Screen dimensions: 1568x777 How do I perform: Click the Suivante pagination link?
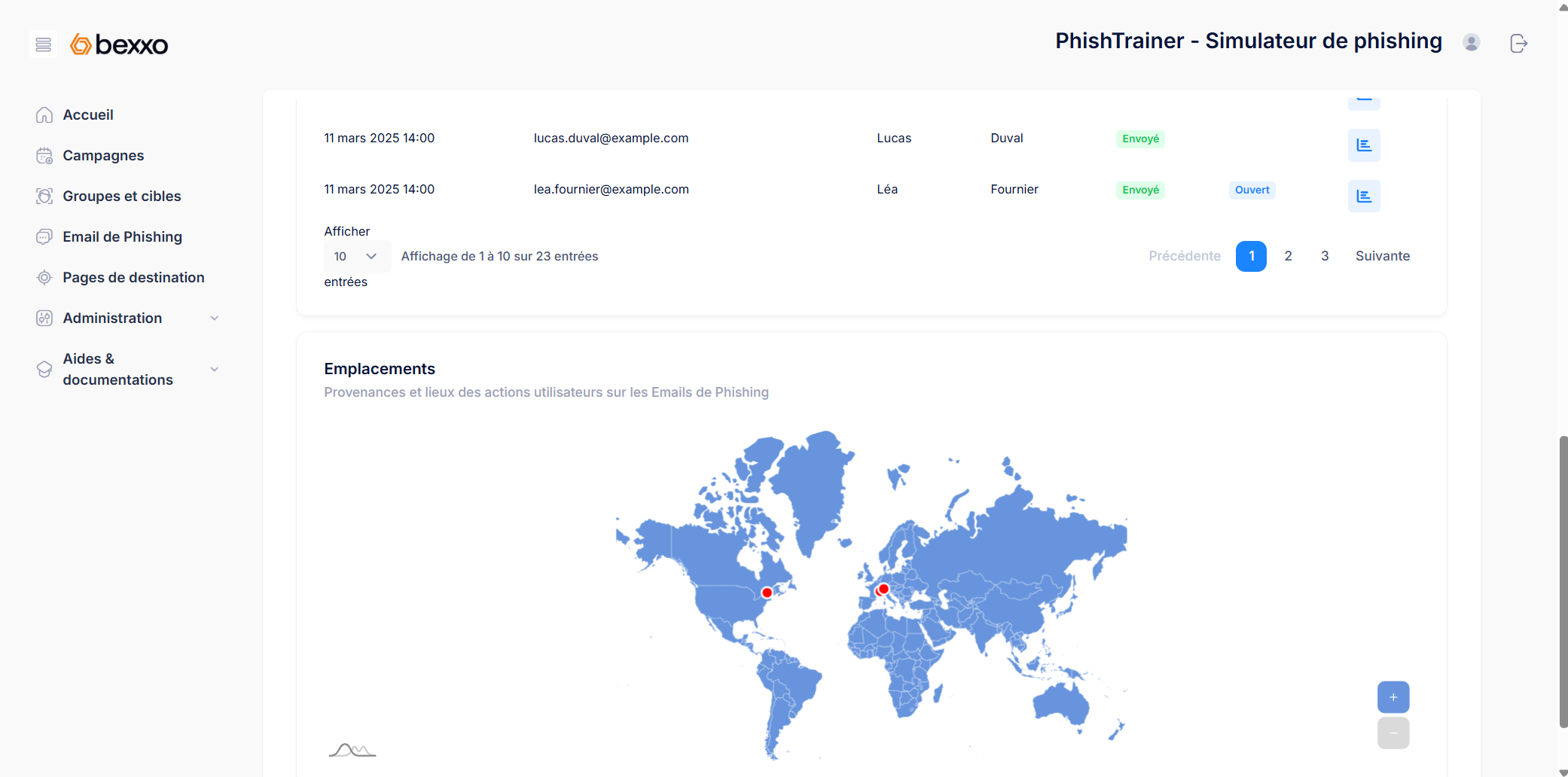(x=1382, y=257)
